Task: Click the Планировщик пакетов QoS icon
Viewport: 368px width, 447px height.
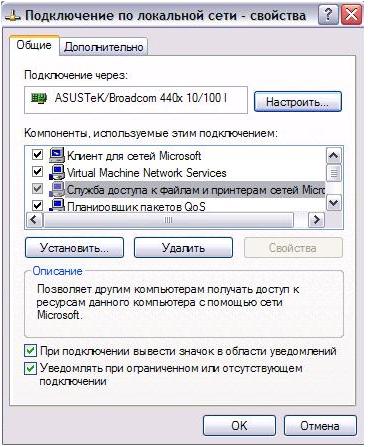Action: [x=57, y=204]
